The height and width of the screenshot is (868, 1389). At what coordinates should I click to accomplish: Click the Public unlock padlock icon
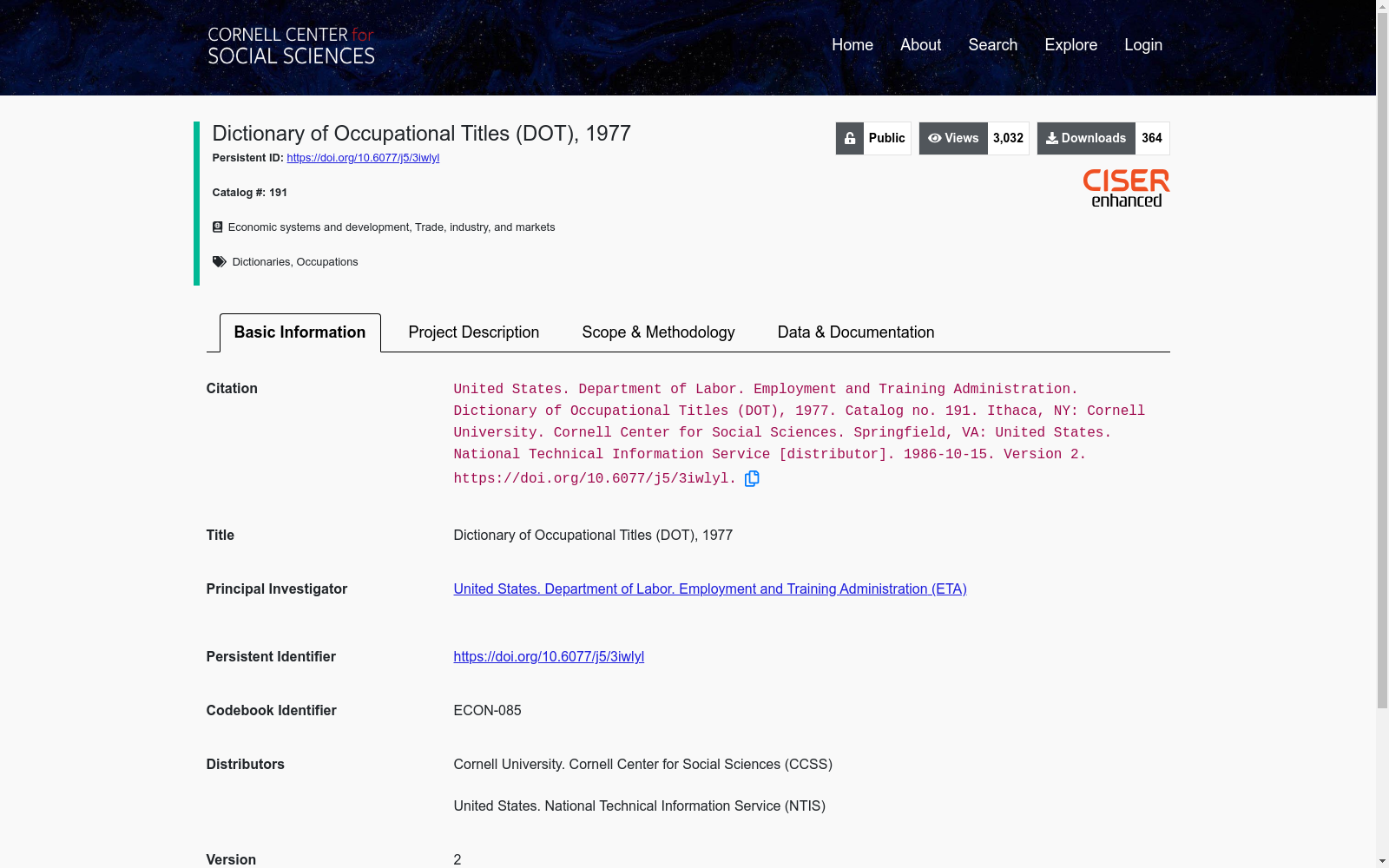tap(850, 138)
